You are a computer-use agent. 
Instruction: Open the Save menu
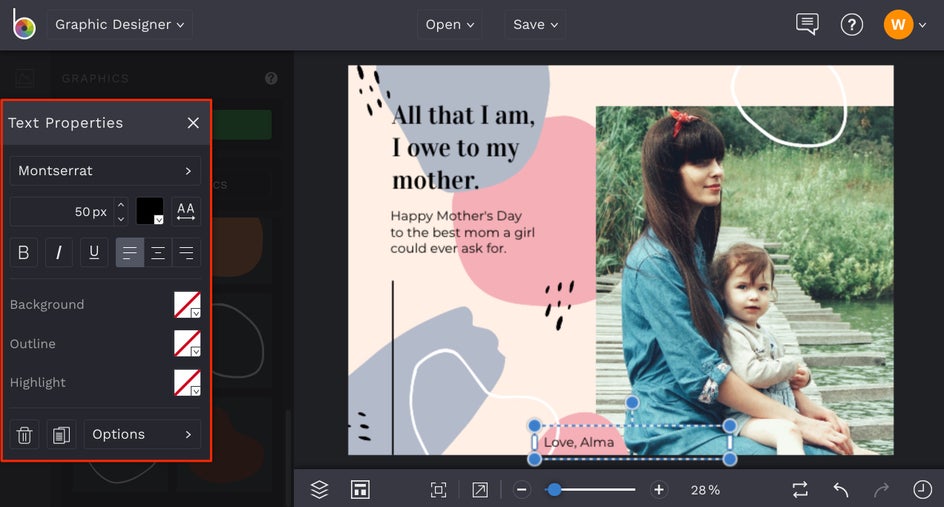click(x=535, y=25)
